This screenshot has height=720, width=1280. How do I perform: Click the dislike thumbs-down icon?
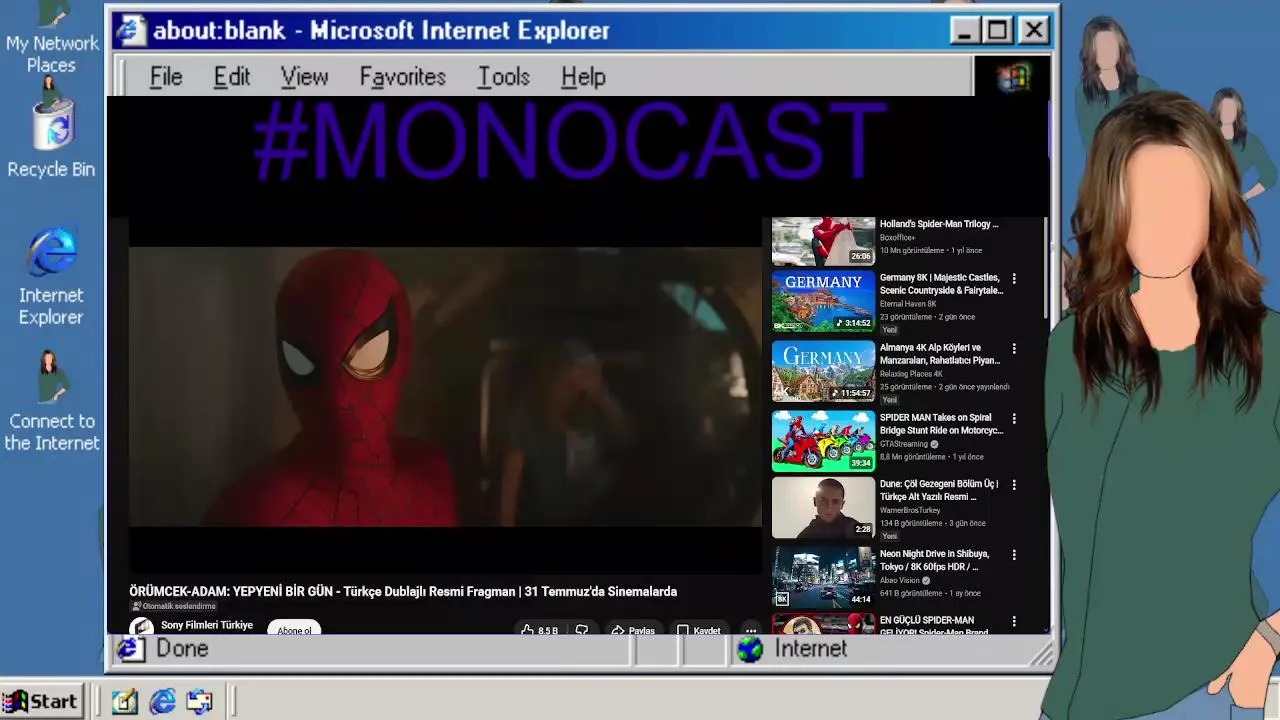click(581, 630)
